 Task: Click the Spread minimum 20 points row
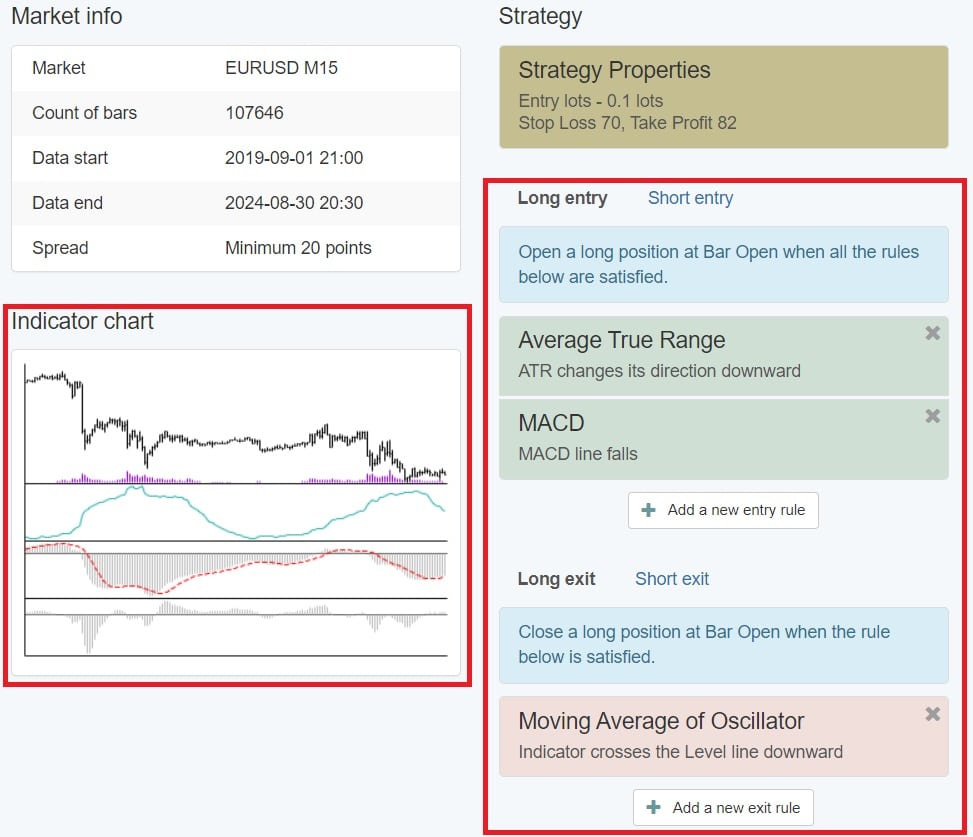(x=235, y=248)
